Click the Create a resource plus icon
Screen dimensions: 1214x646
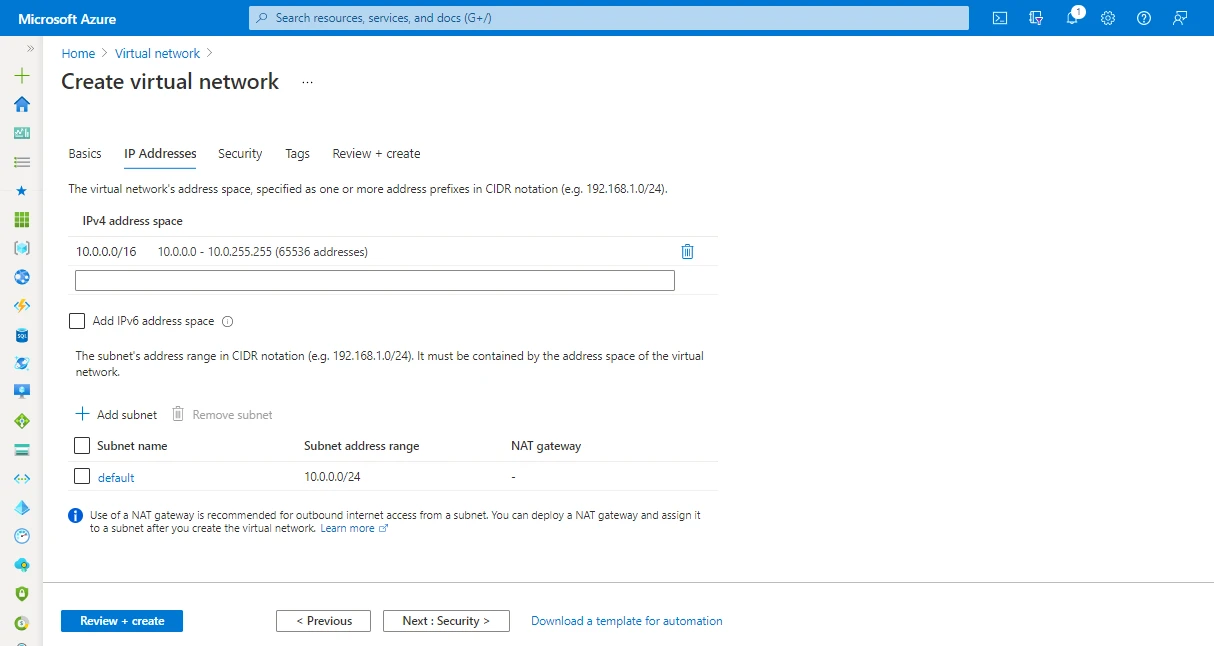point(22,76)
